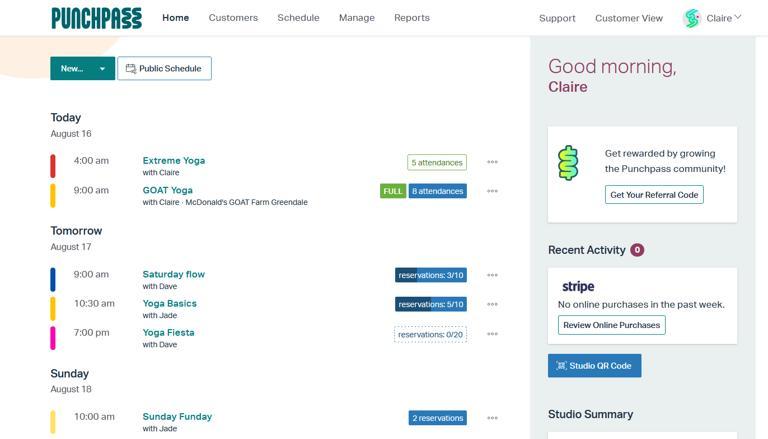
Task: Click "No online purchases in the past week."
Action: tap(641, 305)
